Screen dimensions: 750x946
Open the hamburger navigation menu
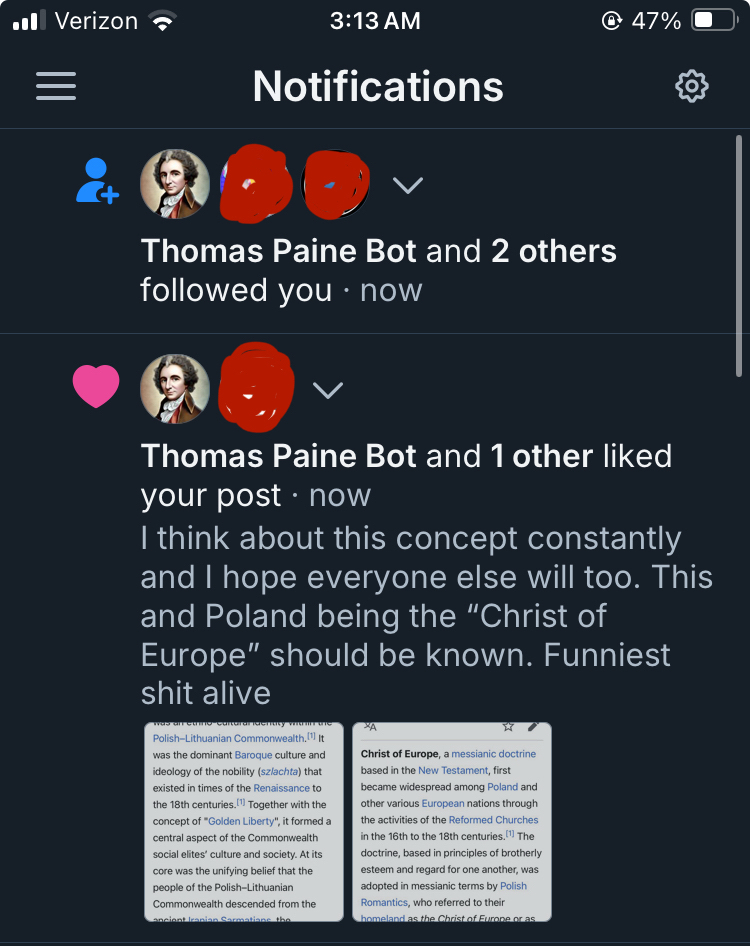pos(56,86)
